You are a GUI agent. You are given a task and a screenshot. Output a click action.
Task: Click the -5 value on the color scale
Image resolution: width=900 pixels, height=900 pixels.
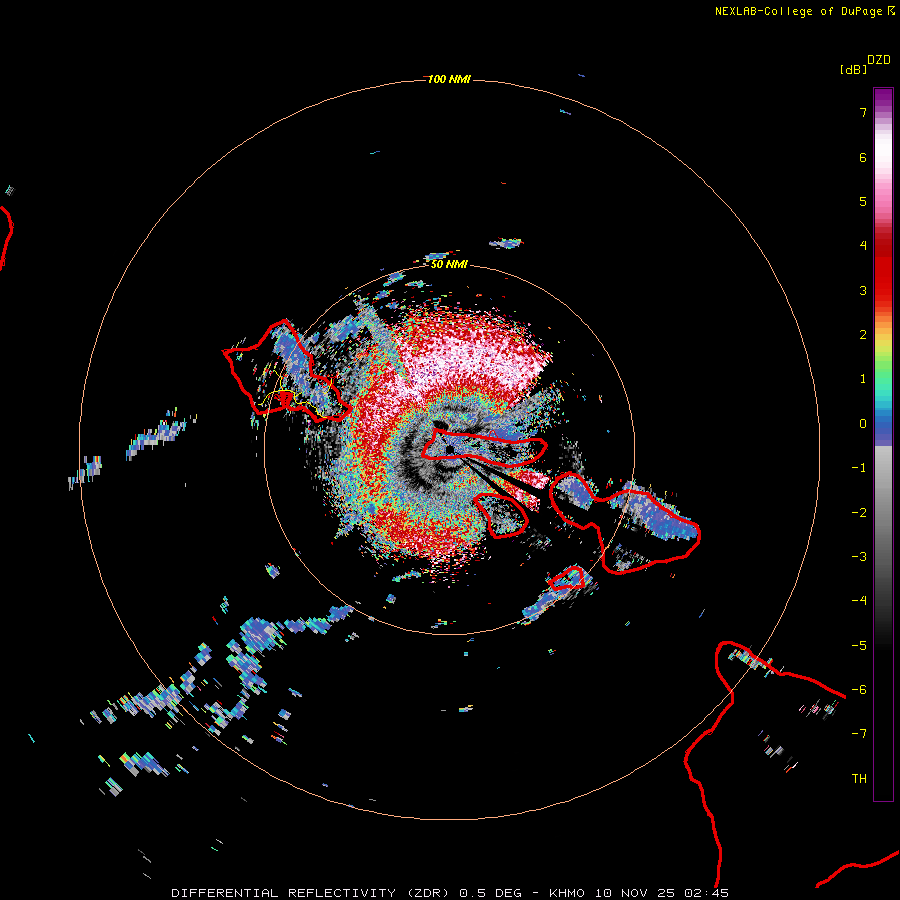pos(859,646)
